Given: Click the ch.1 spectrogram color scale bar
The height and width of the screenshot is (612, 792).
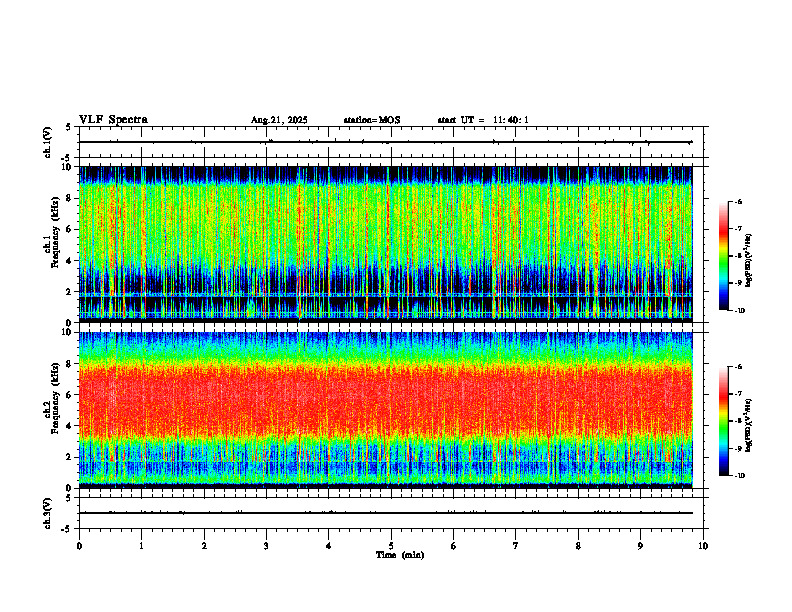Looking at the screenshot, I should click(x=723, y=256).
